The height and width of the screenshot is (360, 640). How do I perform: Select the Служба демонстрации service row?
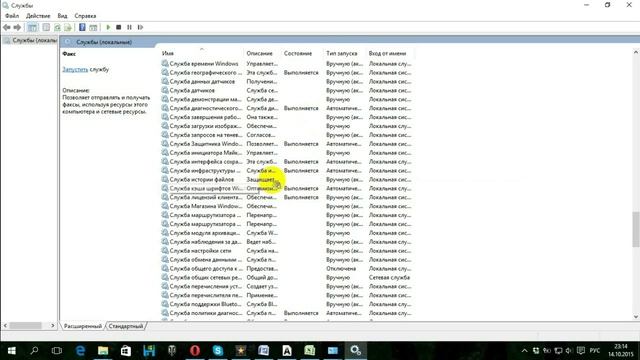pos(287,99)
